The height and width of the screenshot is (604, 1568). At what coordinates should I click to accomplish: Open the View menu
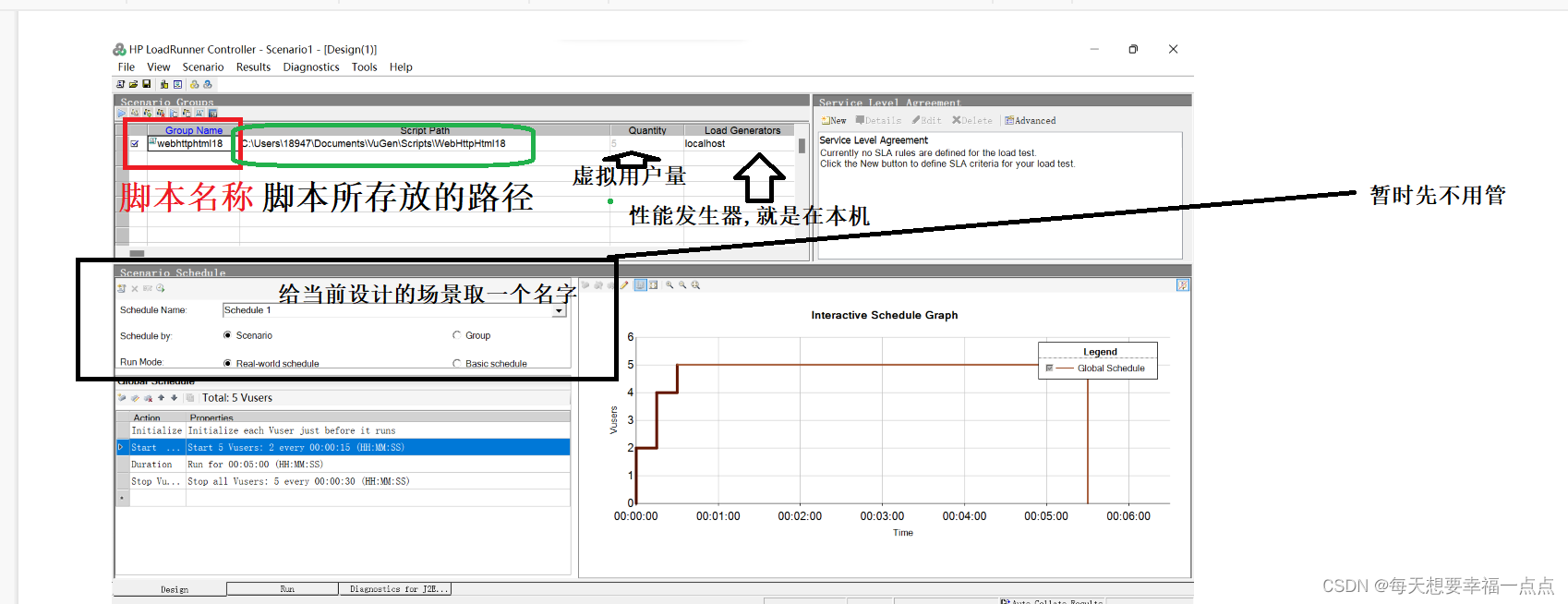coord(159,67)
